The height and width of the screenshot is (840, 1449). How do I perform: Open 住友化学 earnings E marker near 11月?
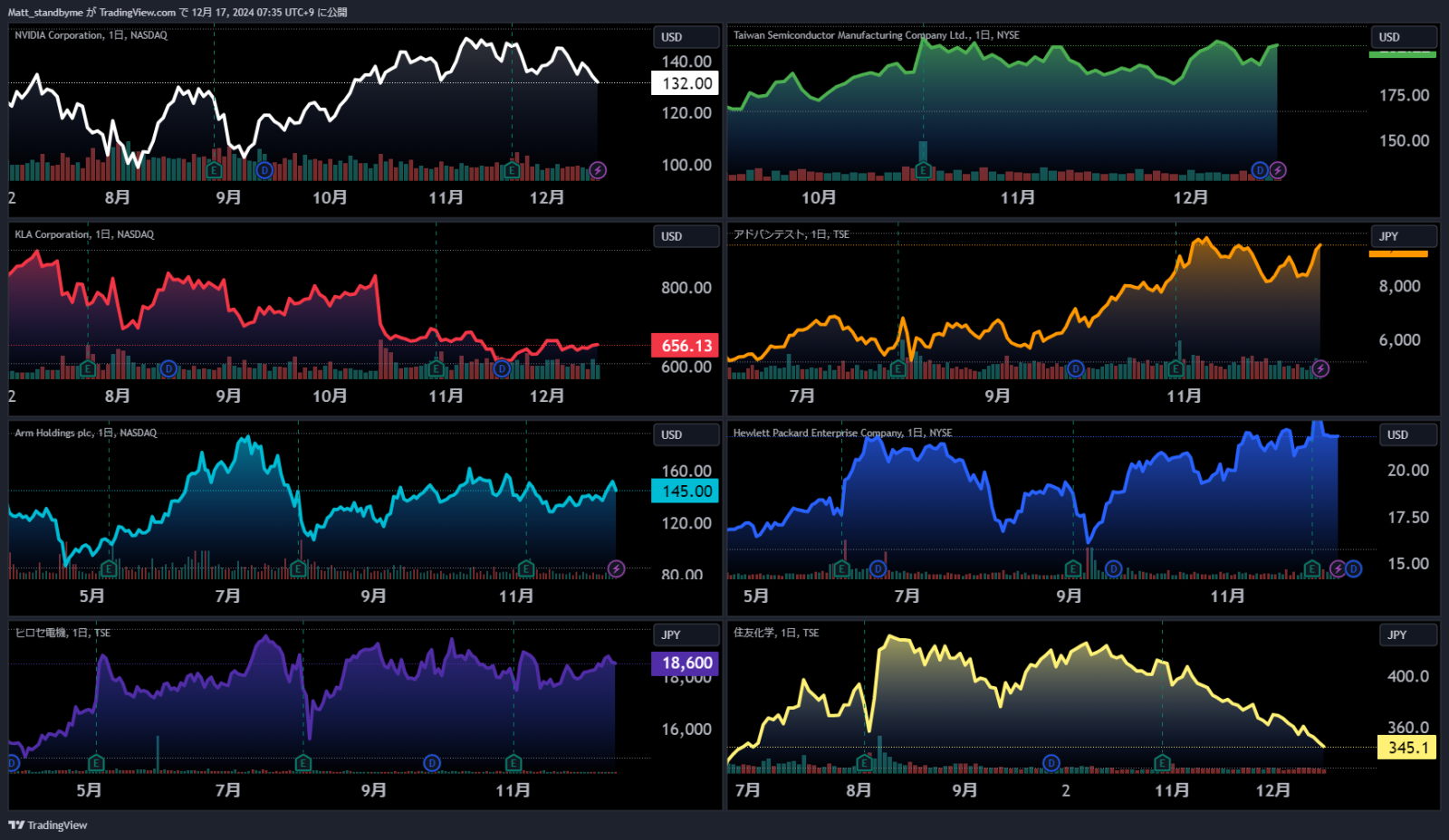click(1162, 763)
